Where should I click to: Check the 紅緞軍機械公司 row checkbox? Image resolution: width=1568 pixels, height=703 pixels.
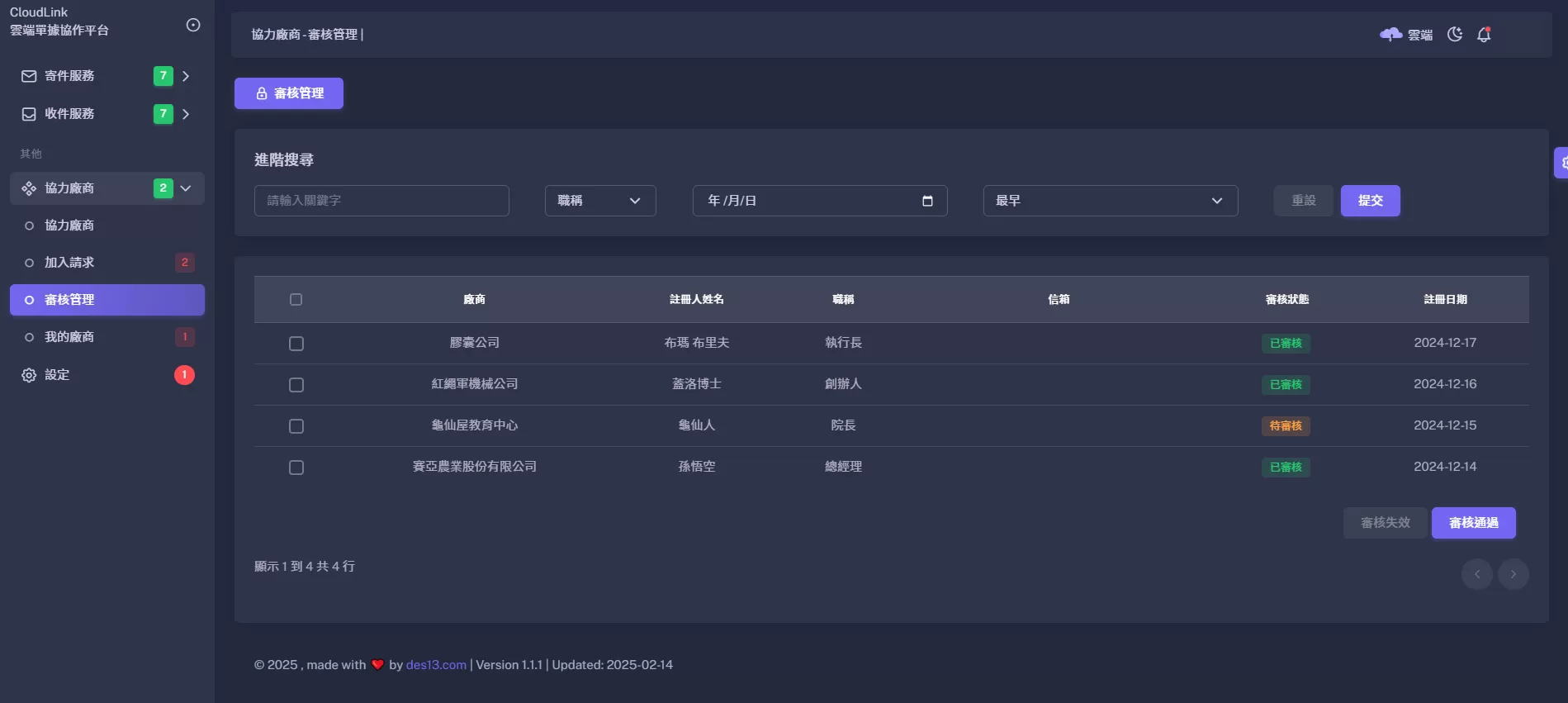coord(296,385)
